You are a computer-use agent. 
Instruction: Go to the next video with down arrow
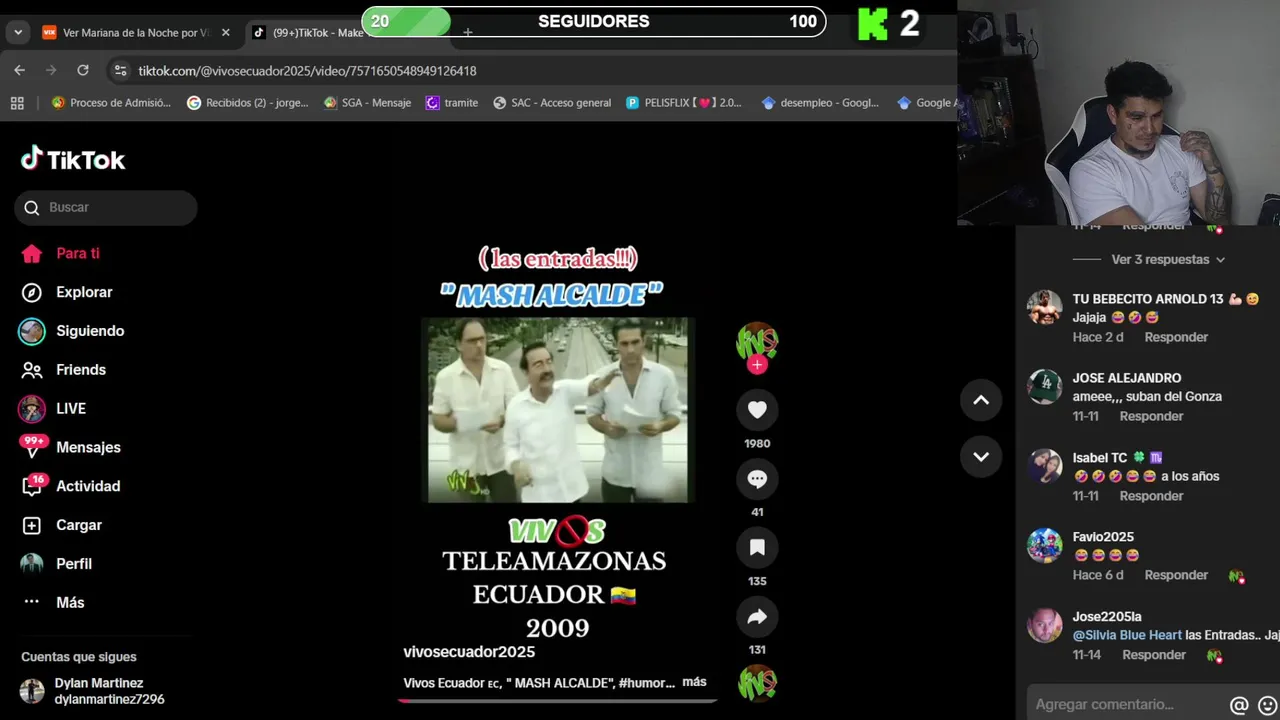[981, 456]
